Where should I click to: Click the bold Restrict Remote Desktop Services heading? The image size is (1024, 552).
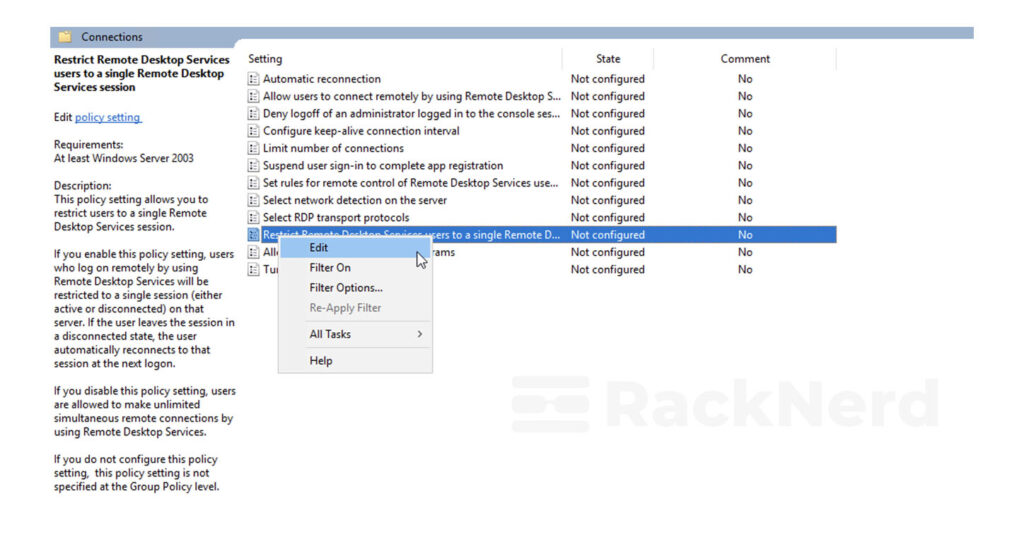click(x=142, y=73)
